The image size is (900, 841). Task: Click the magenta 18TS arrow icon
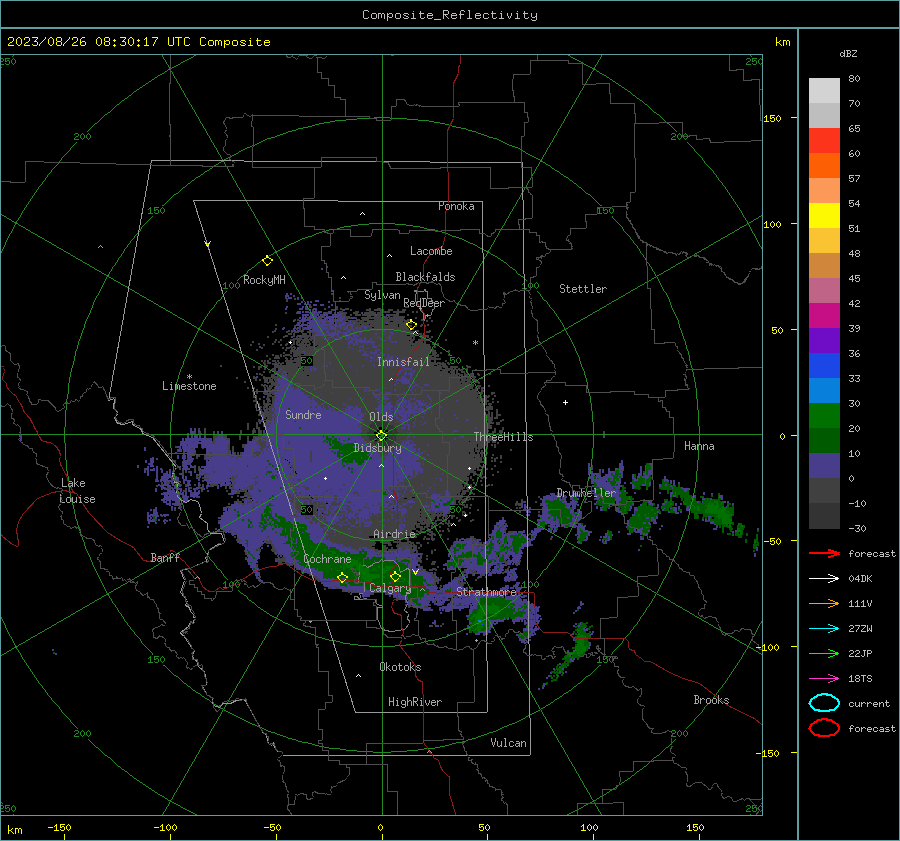click(824, 679)
